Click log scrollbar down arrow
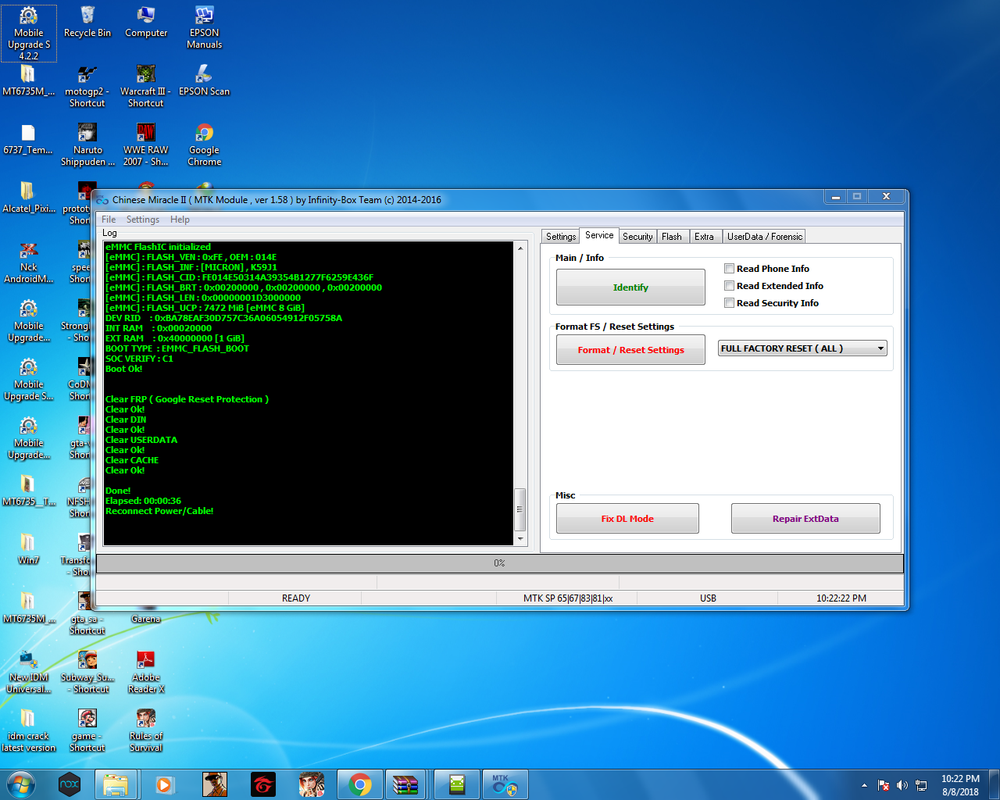 pyautogui.click(x=520, y=539)
